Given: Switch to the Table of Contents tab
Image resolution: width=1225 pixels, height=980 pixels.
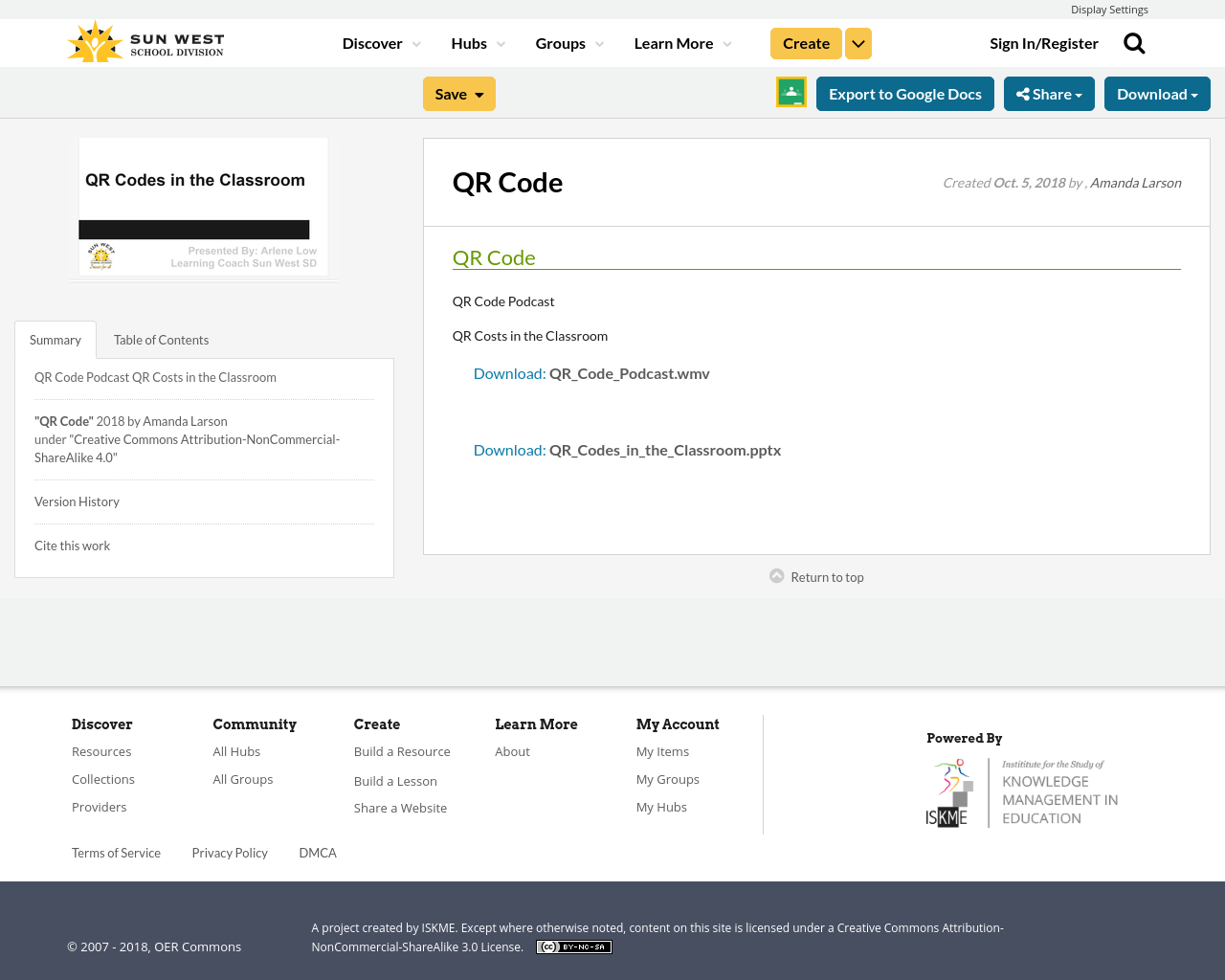Looking at the screenshot, I should click(x=161, y=339).
